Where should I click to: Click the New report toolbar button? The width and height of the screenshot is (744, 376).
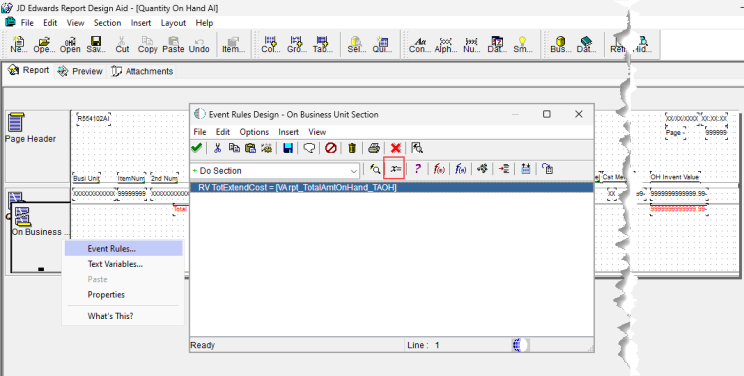point(19,45)
